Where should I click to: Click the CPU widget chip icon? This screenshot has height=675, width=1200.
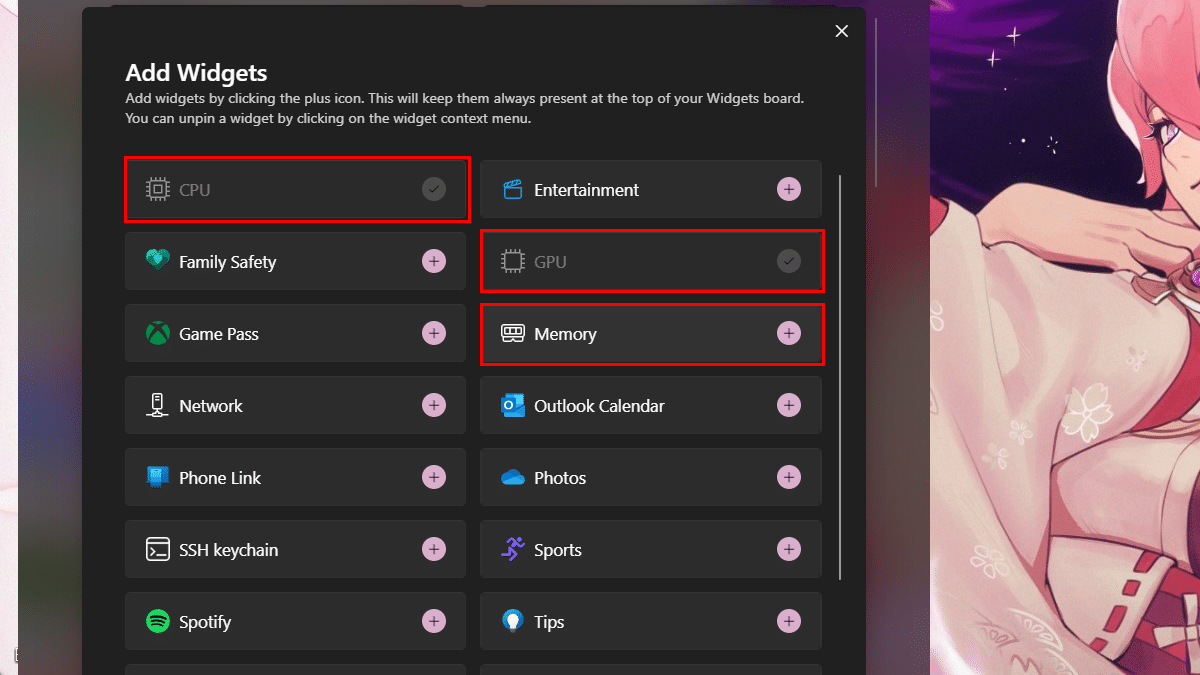(158, 189)
